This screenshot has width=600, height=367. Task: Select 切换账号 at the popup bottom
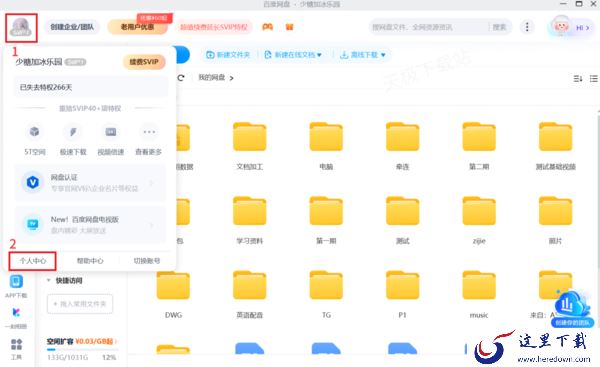pos(147,261)
